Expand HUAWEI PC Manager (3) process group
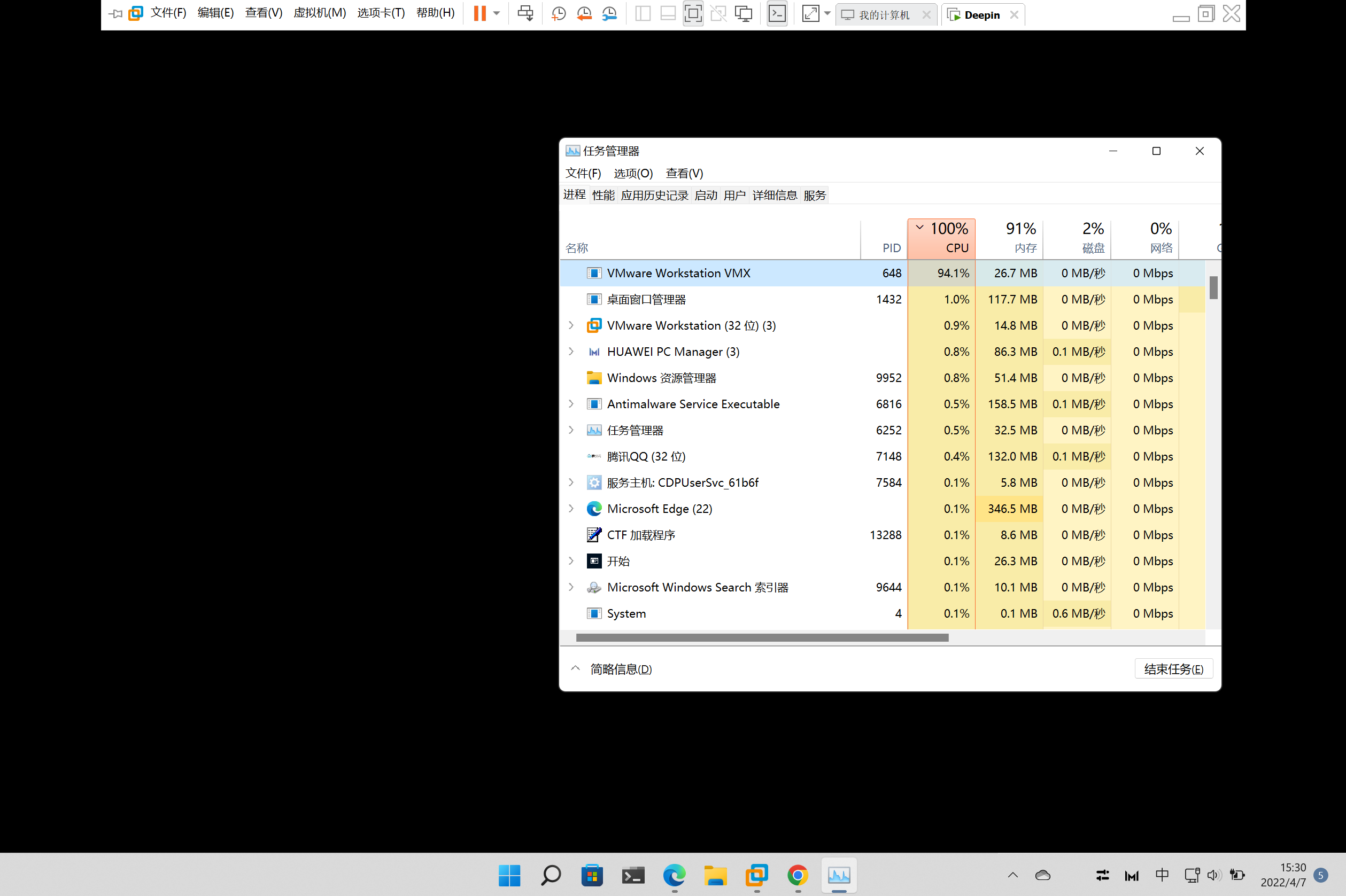The height and width of the screenshot is (896, 1346). coord(570,352)
